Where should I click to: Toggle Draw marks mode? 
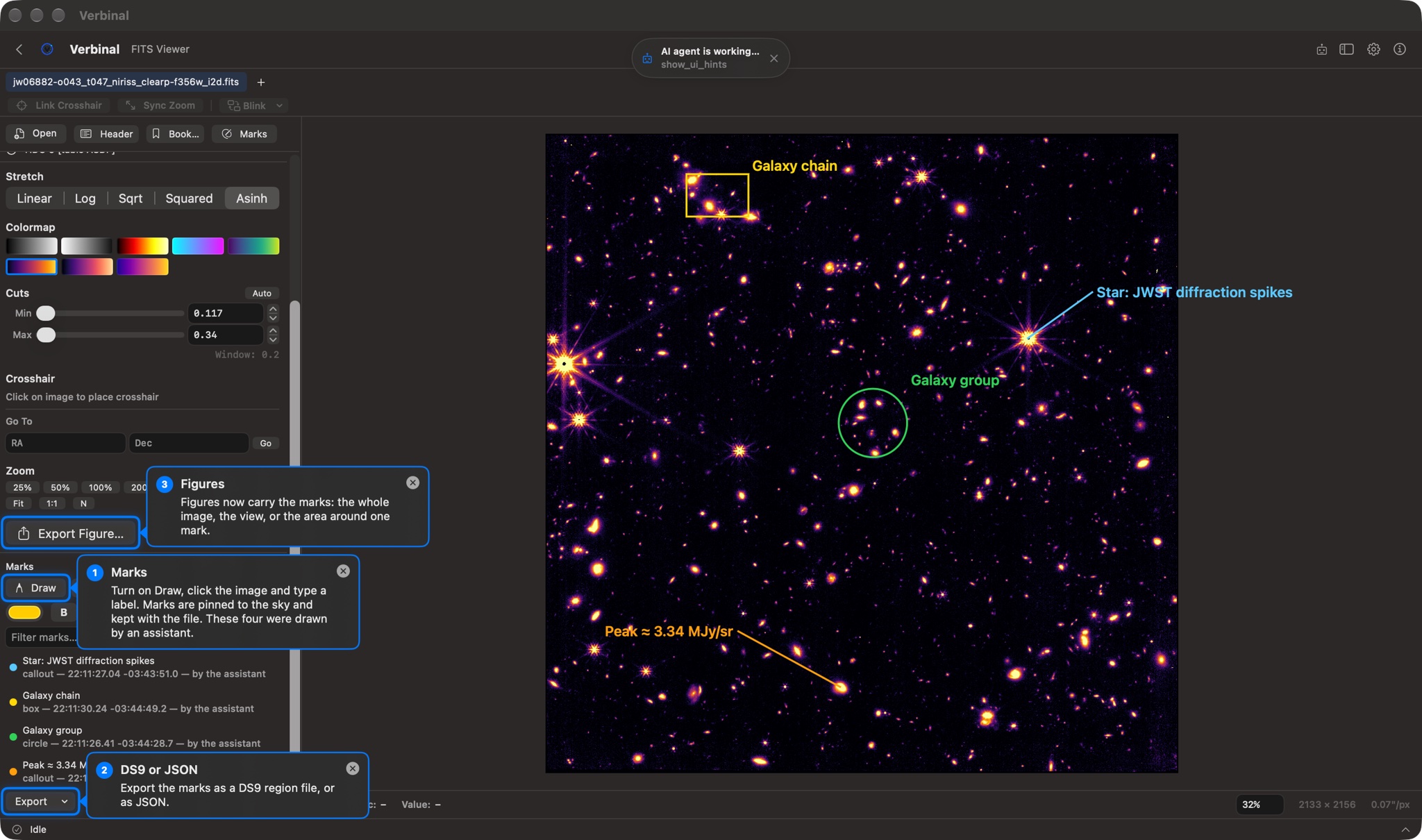pos(36,588)
